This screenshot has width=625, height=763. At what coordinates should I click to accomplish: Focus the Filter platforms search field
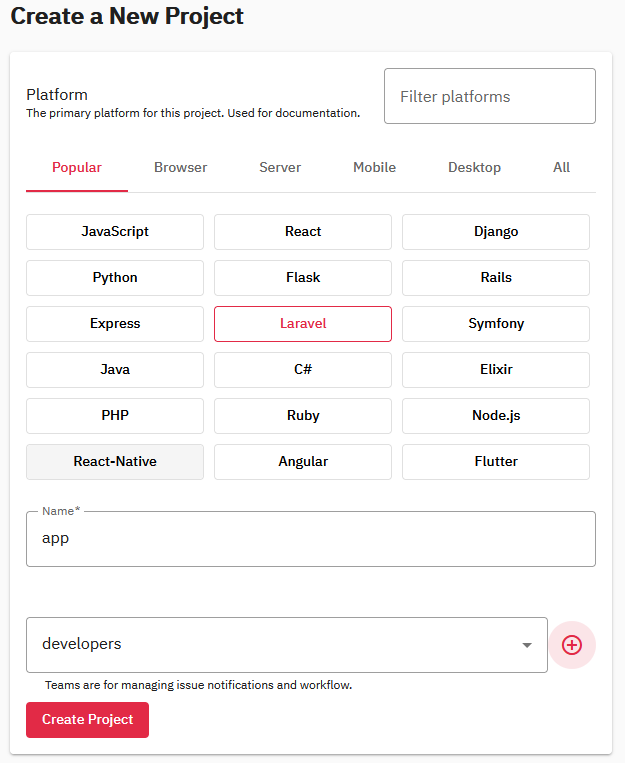pos(490,96)
